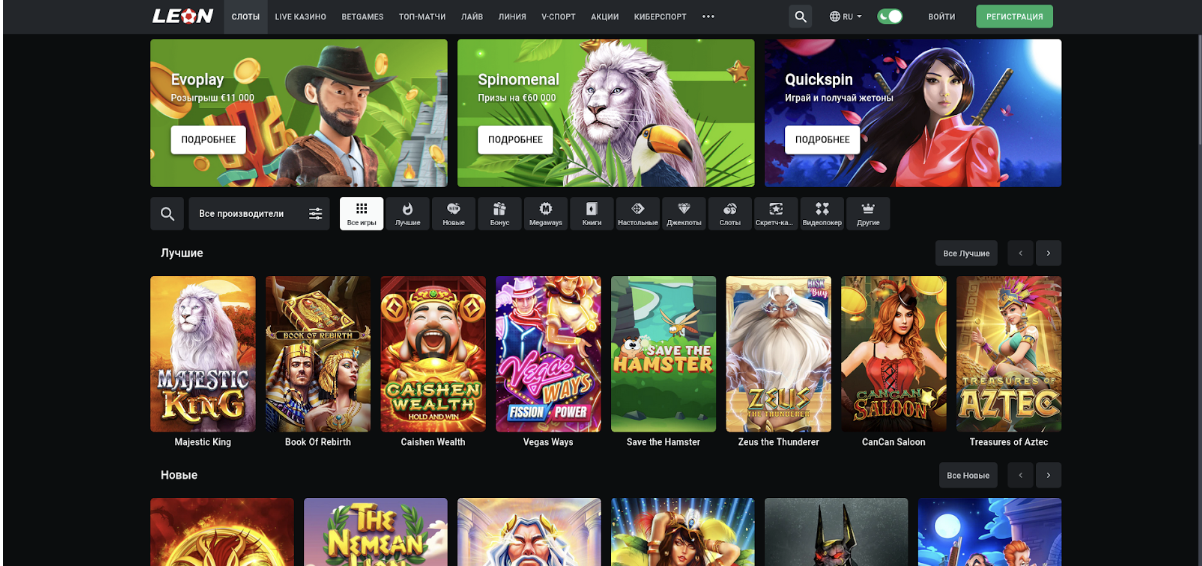Open the Лайв tab

tap(472, 17)
